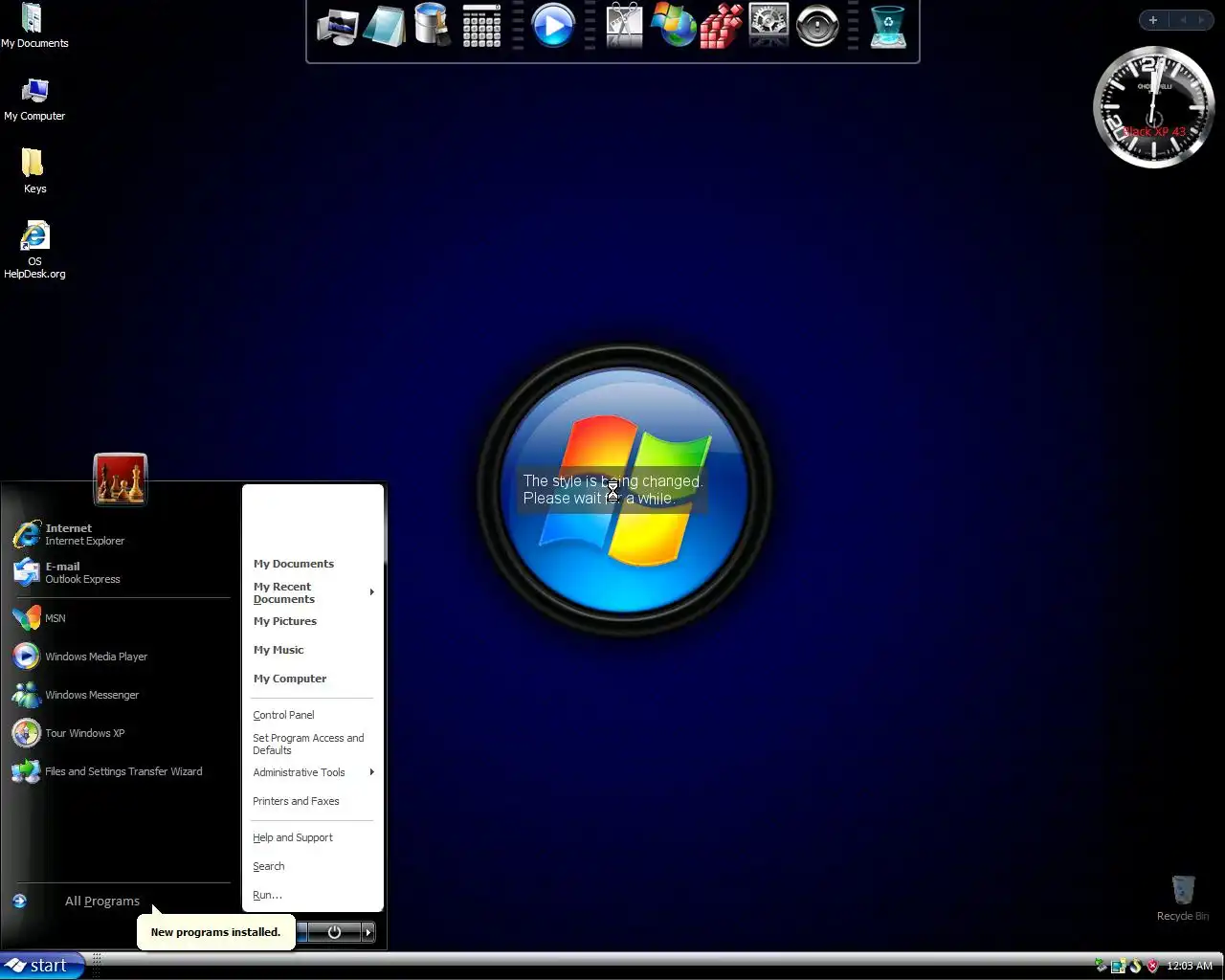1225x980 pixels.
Task: Open My Documents desktop icon
Action: (x=34, y=26)
